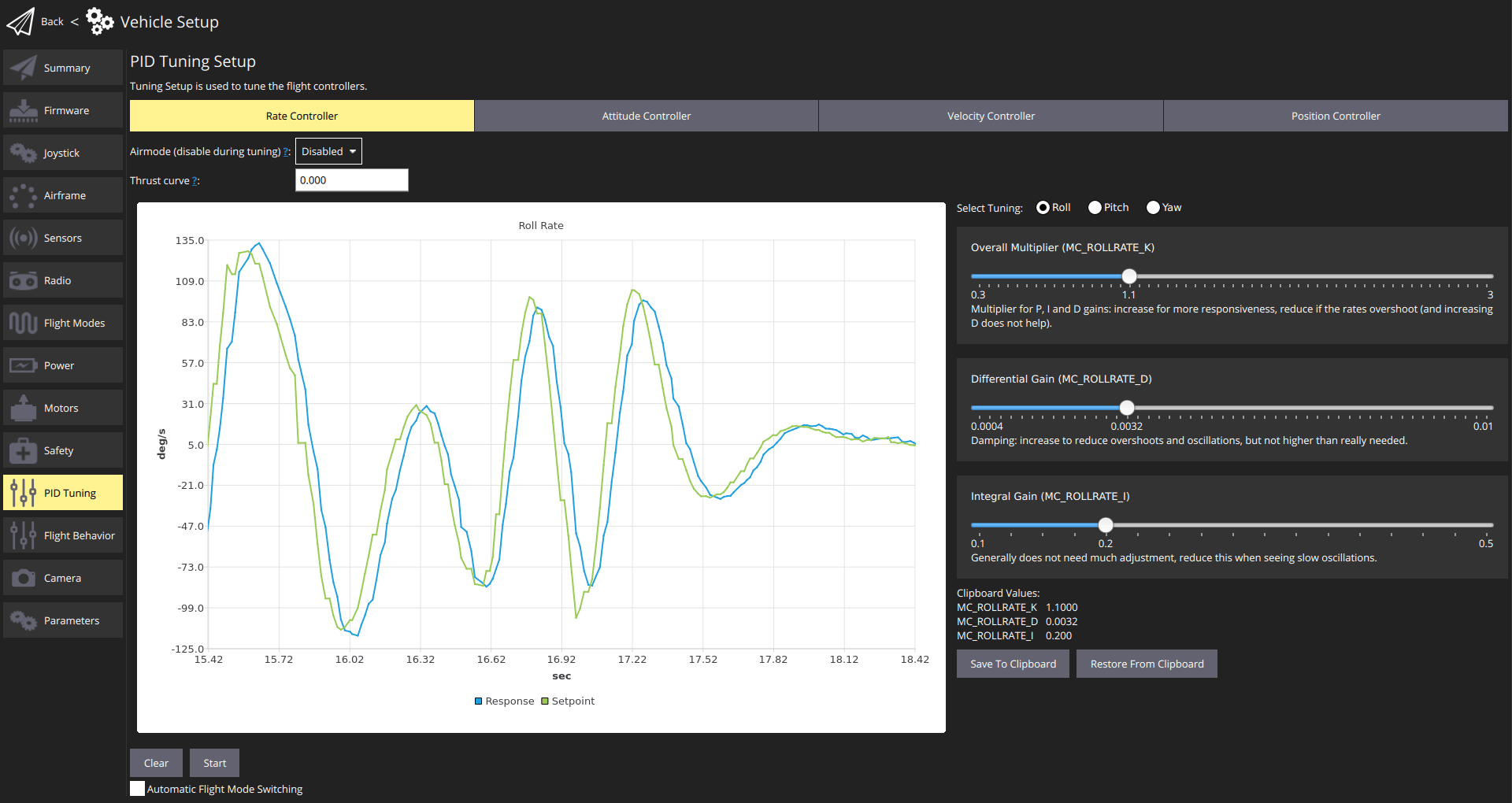Open the Joystick configuration

[63, 152]
